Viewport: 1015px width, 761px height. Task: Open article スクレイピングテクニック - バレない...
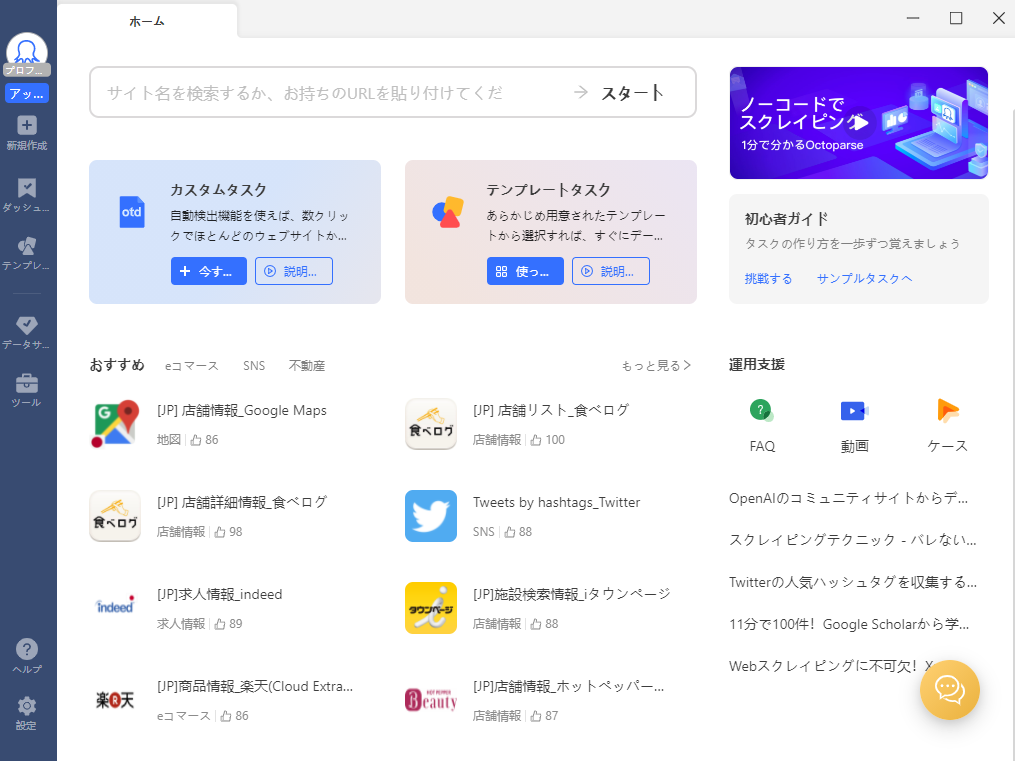(x=853, y=540)
